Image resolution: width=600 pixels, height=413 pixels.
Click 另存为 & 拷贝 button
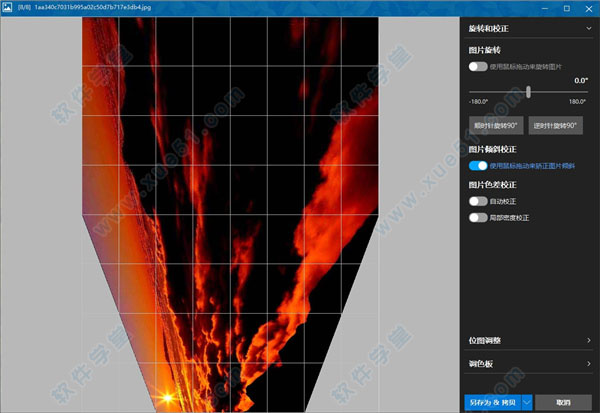492,402
